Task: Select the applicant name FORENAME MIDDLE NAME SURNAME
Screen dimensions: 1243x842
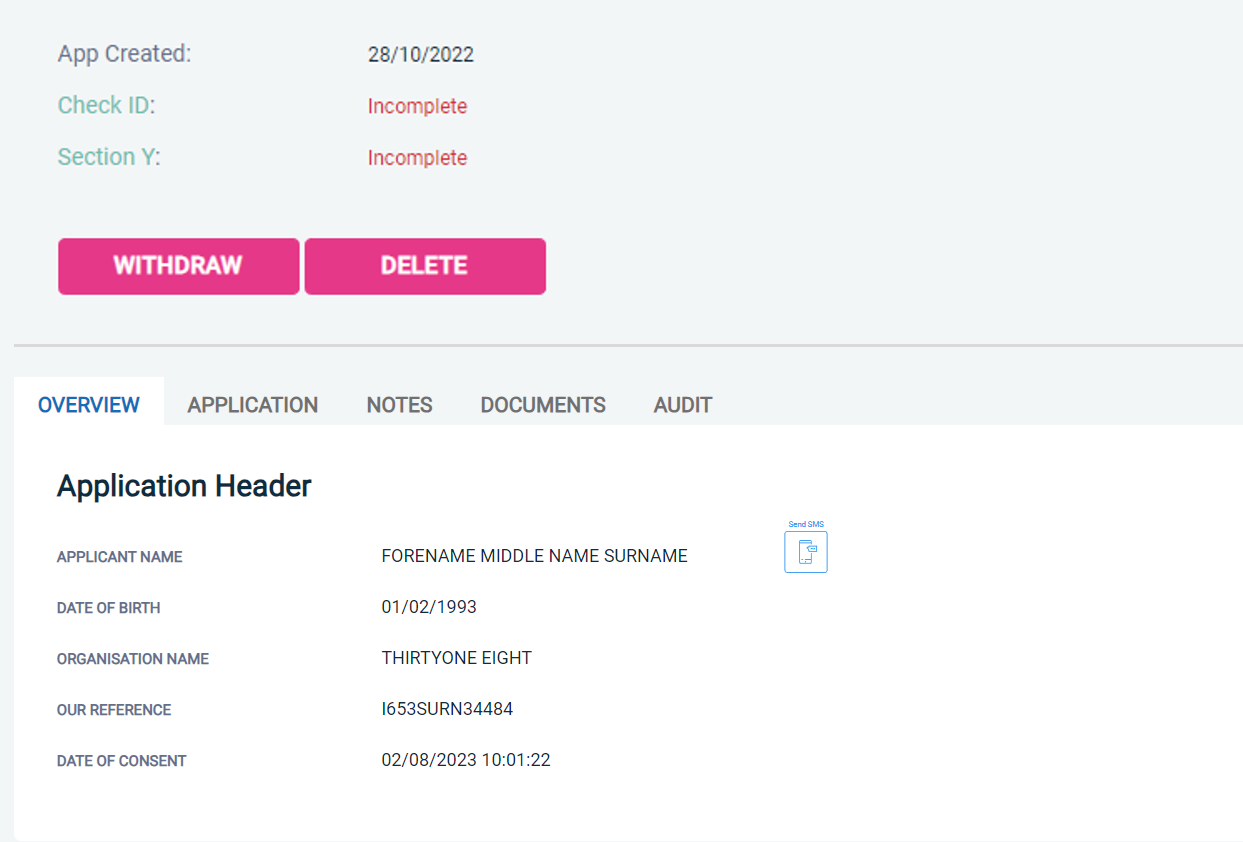Action: click(534, 556)
